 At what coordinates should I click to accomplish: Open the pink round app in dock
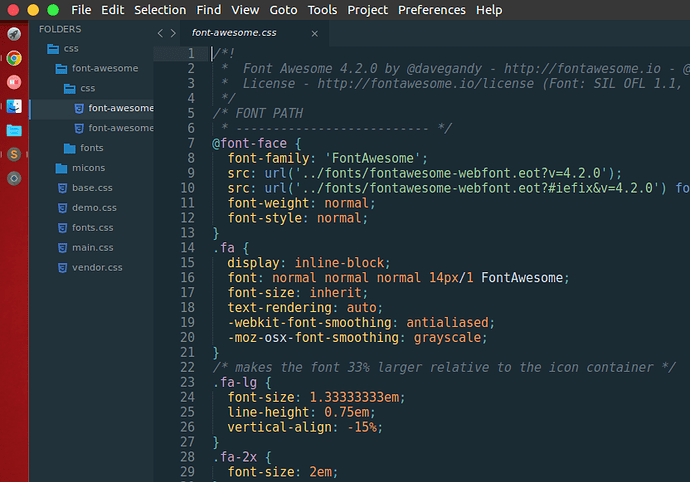click(x=14, y=82)
